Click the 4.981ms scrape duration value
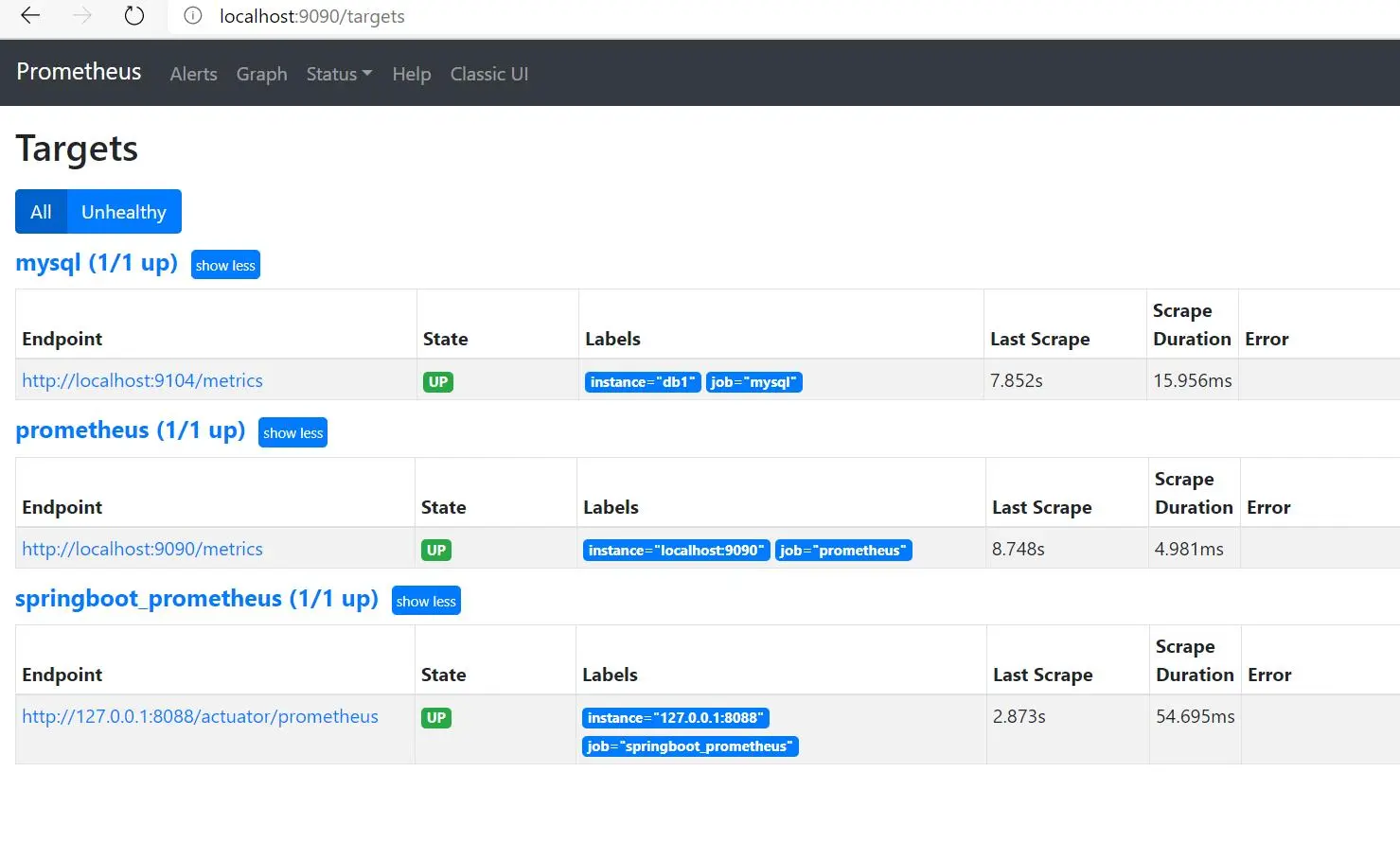The height and width of the screenshot is (842, 1400). (x=1189, y=549)
